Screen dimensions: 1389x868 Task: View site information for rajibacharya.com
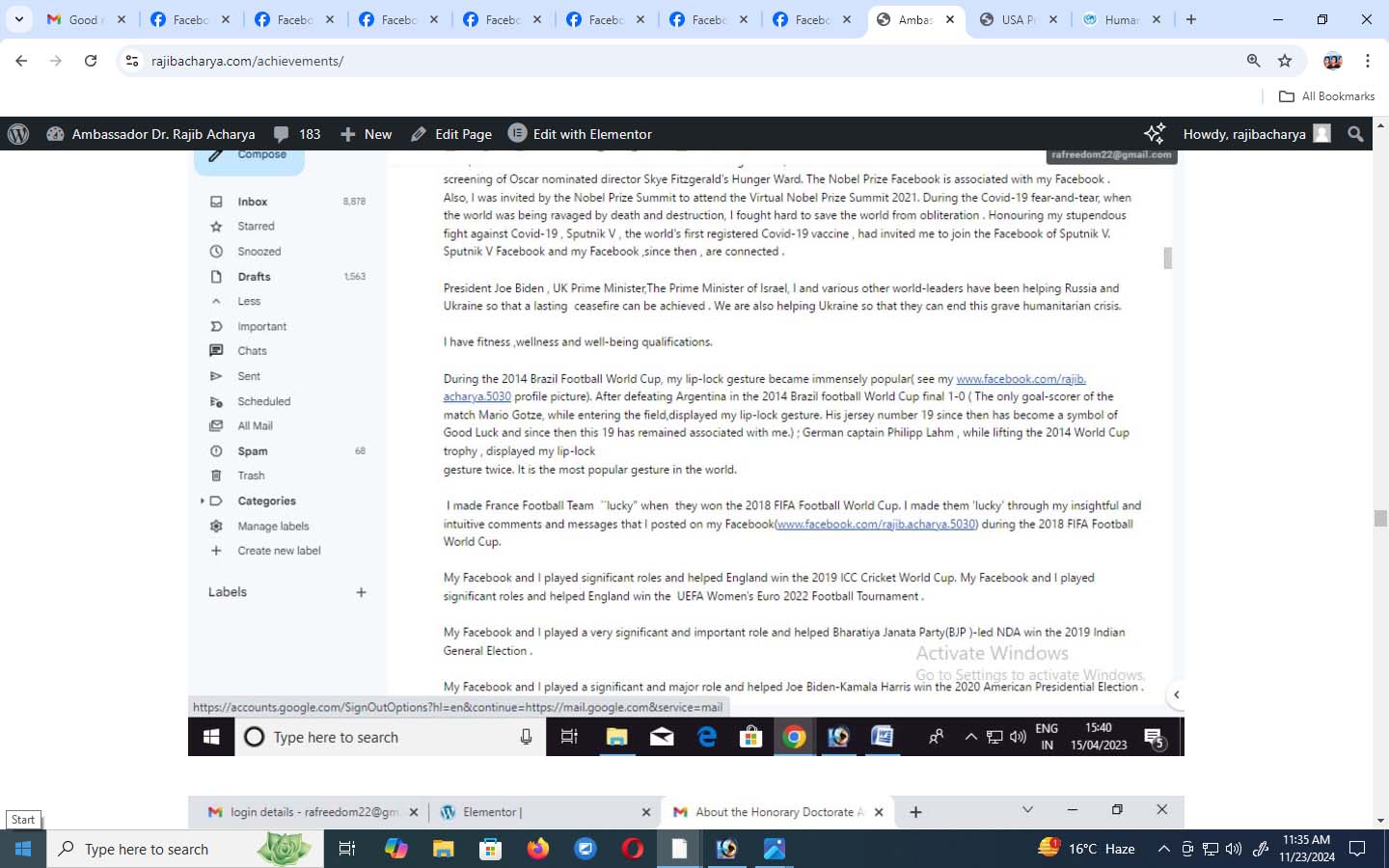(x=132, y=61)
